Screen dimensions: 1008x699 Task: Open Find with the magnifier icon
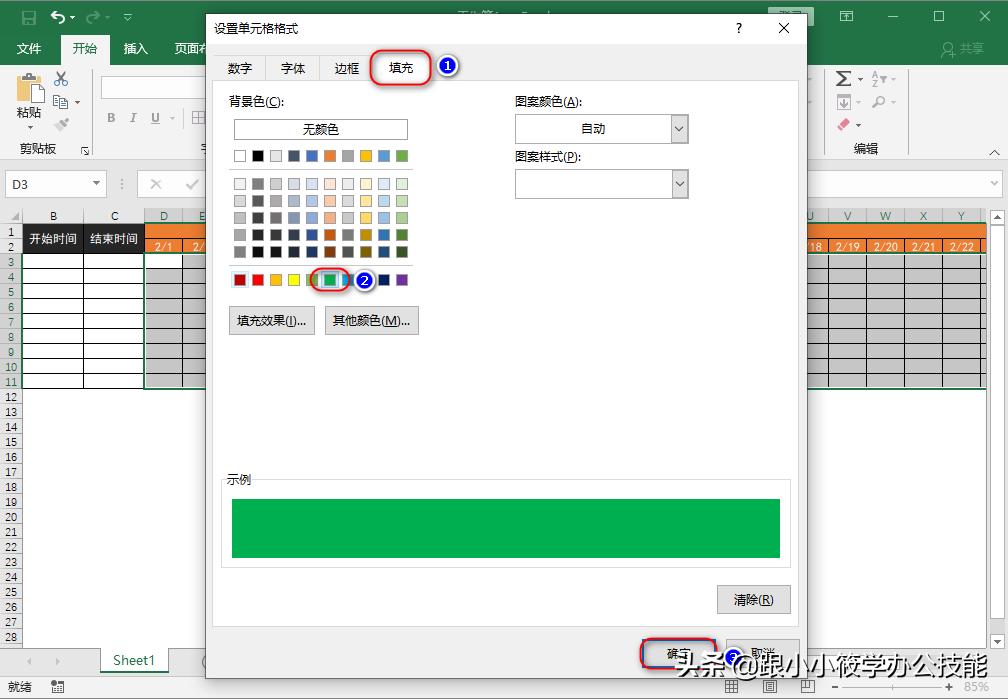pos(879,103)
